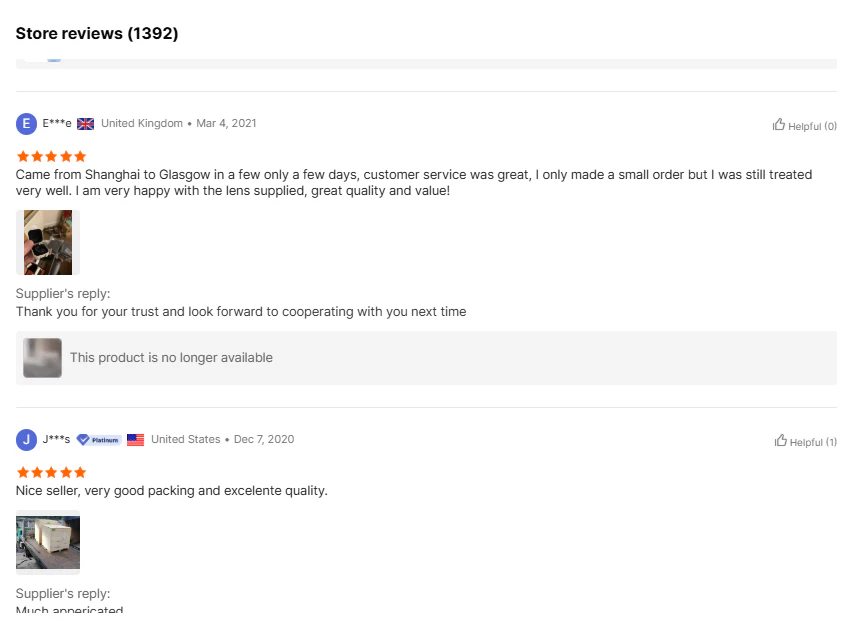Click "This product is no longer available"
The width and height of the screenshot is (848, 629).
point(171,358)
